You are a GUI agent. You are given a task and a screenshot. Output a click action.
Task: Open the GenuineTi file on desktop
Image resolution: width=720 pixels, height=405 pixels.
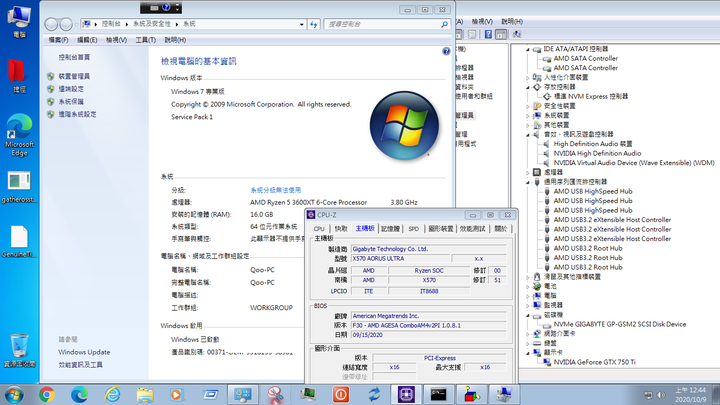pyautogui.click(x=19, y=242)
